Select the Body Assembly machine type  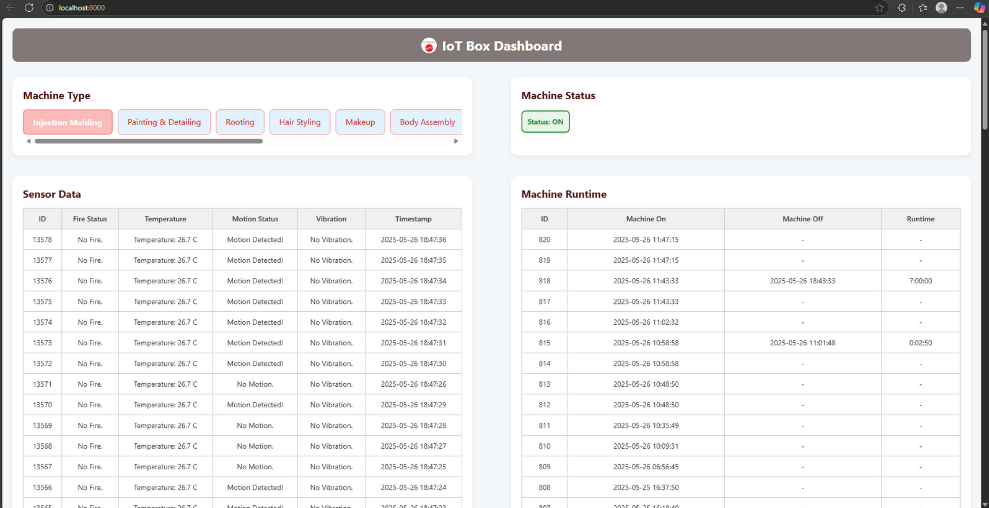(427, 122)
